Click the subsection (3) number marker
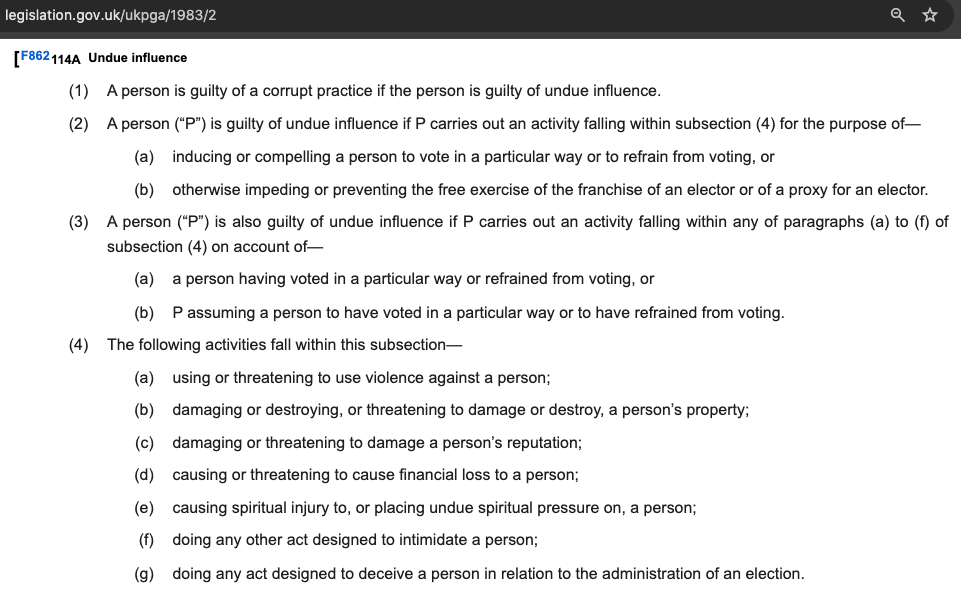The image size is (961, 593). click(79, 222)
